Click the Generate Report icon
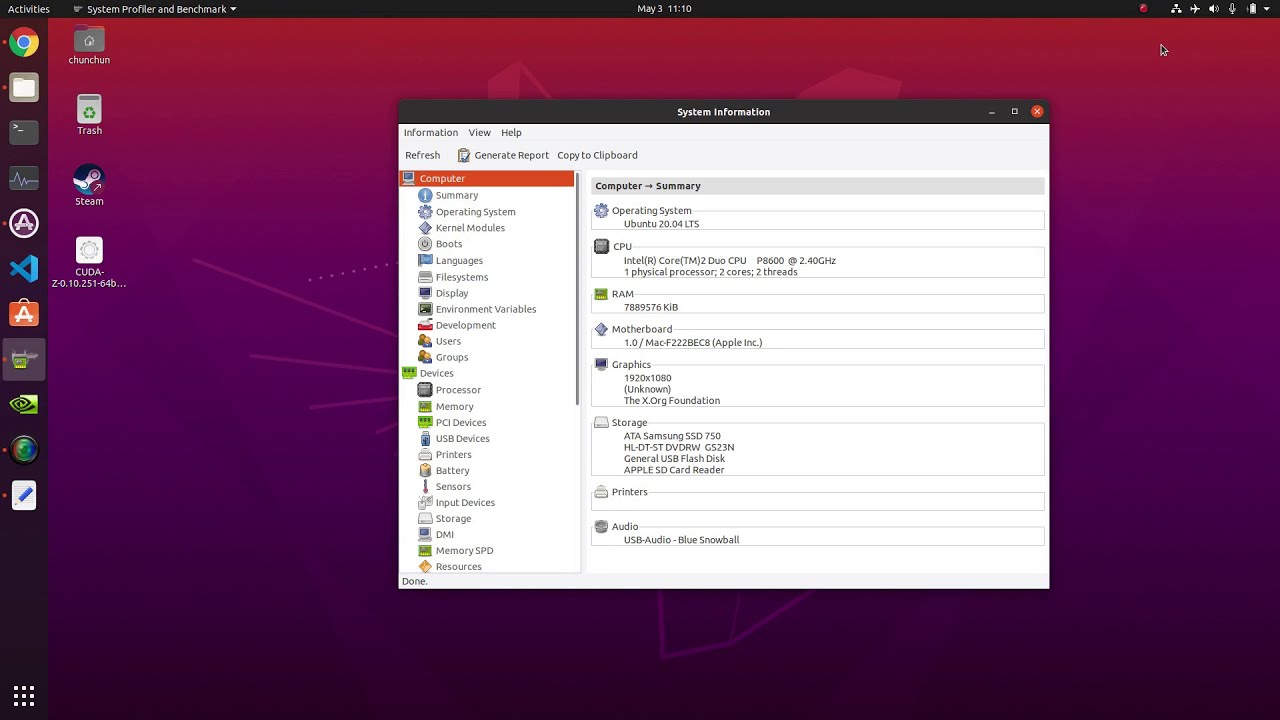1280x720 pixels. pyautogui.click(x=464, y=155)
